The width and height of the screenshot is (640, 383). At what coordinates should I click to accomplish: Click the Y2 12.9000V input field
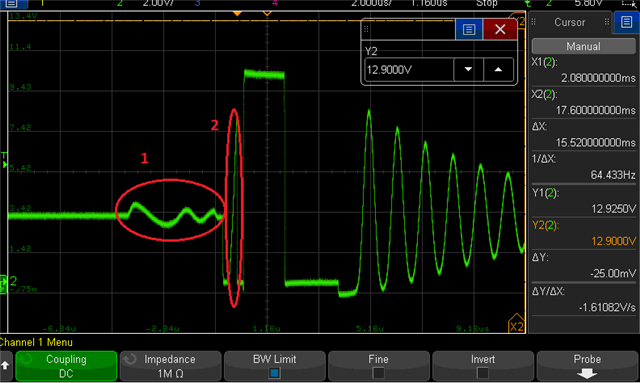(409, 70)
